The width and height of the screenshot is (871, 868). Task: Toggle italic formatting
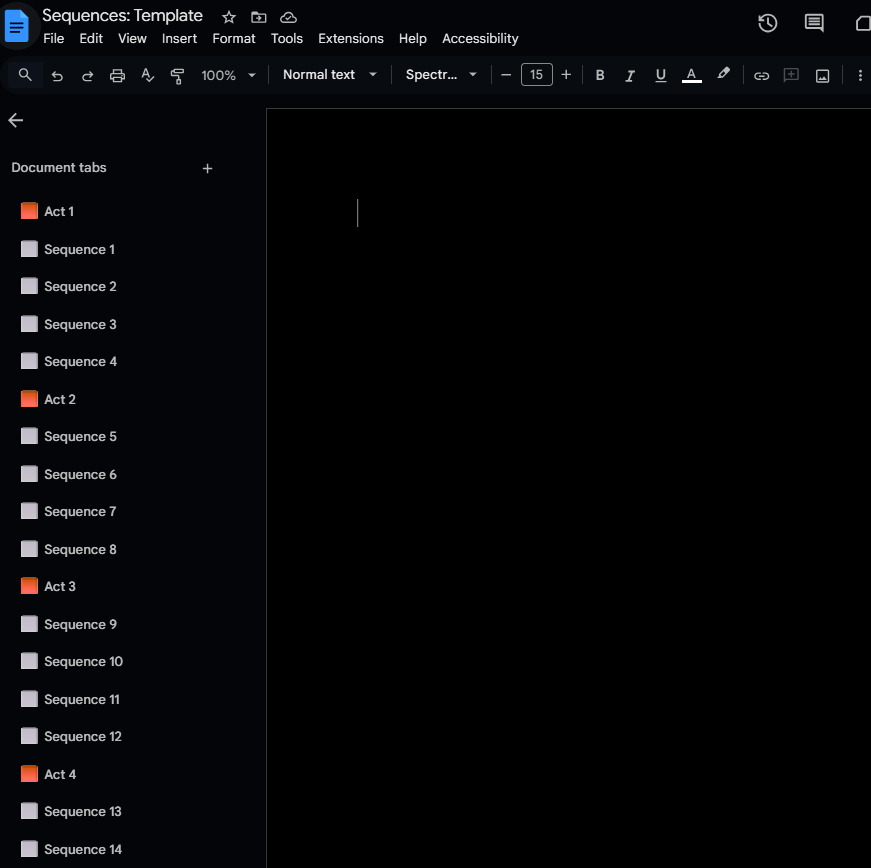(630, 75)
